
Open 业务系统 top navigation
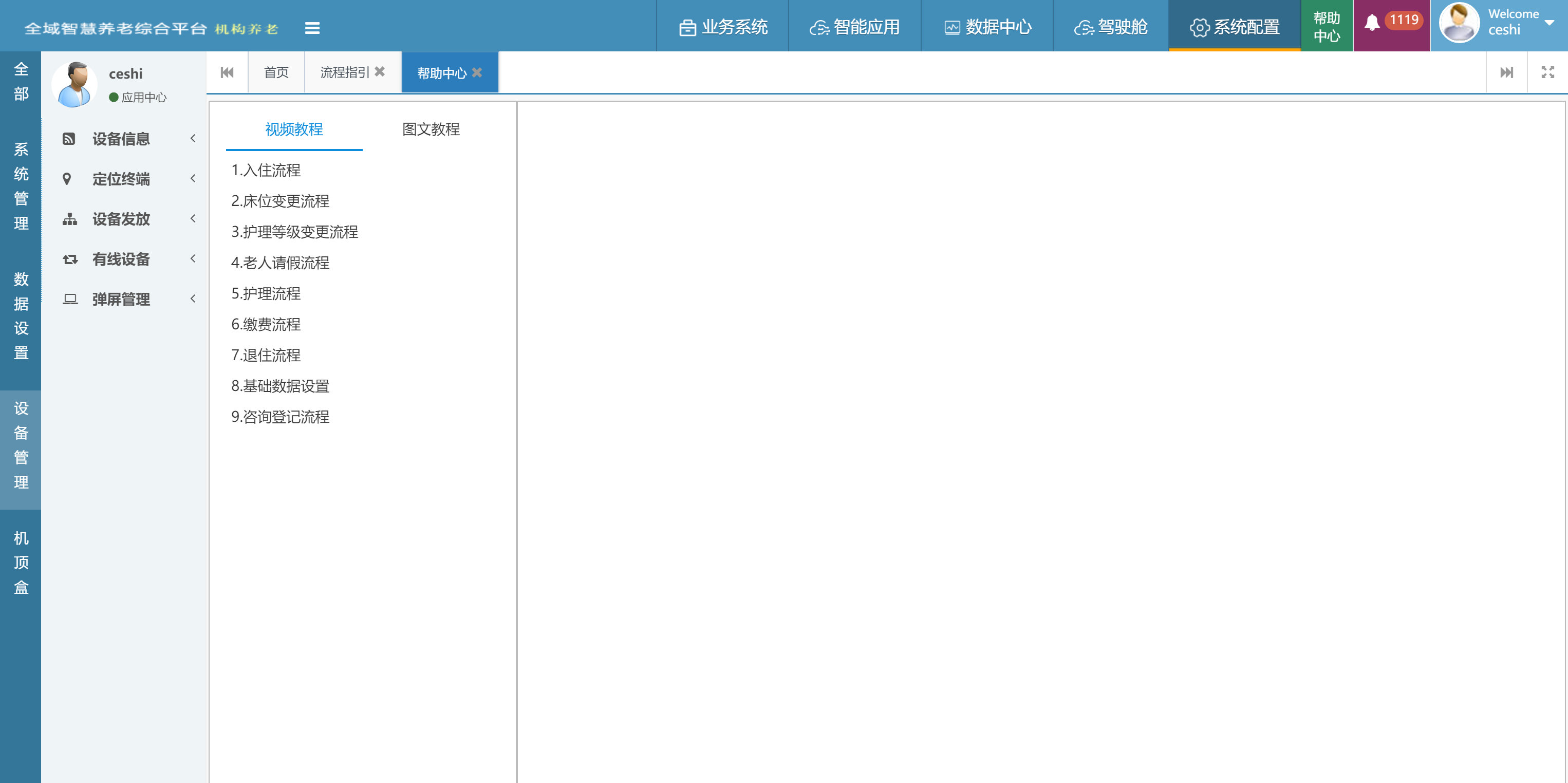[x=722, y=26]
